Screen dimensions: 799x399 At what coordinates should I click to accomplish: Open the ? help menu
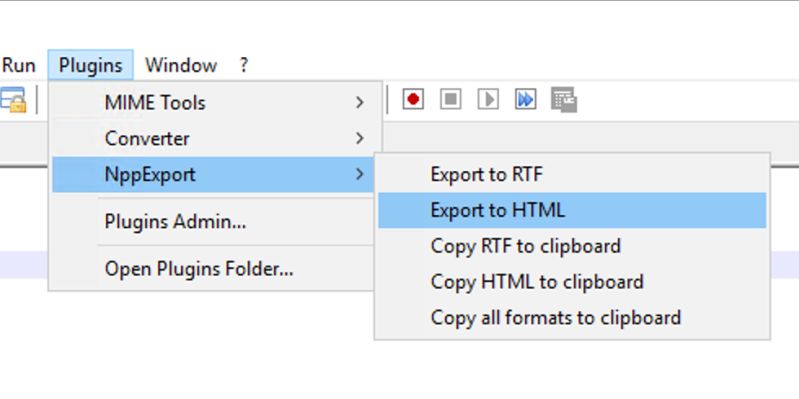244,65
